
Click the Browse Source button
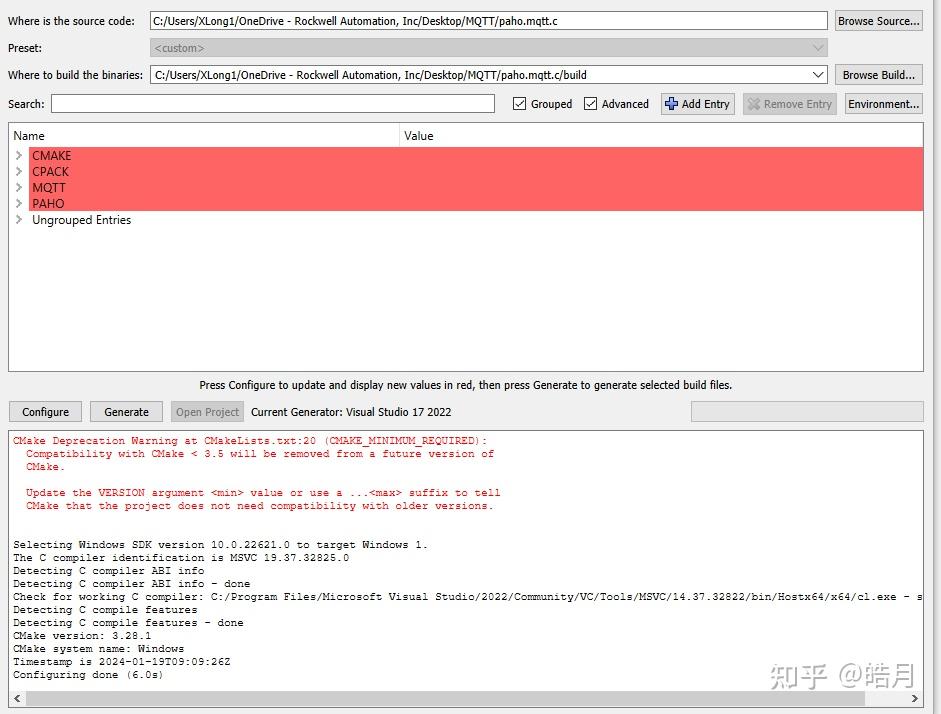879,21
